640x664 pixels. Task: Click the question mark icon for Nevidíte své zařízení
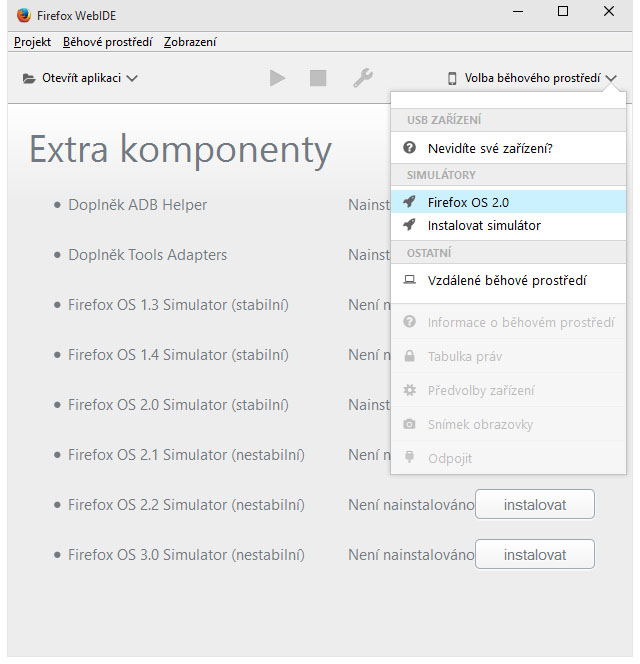click(x=409, y=148)
